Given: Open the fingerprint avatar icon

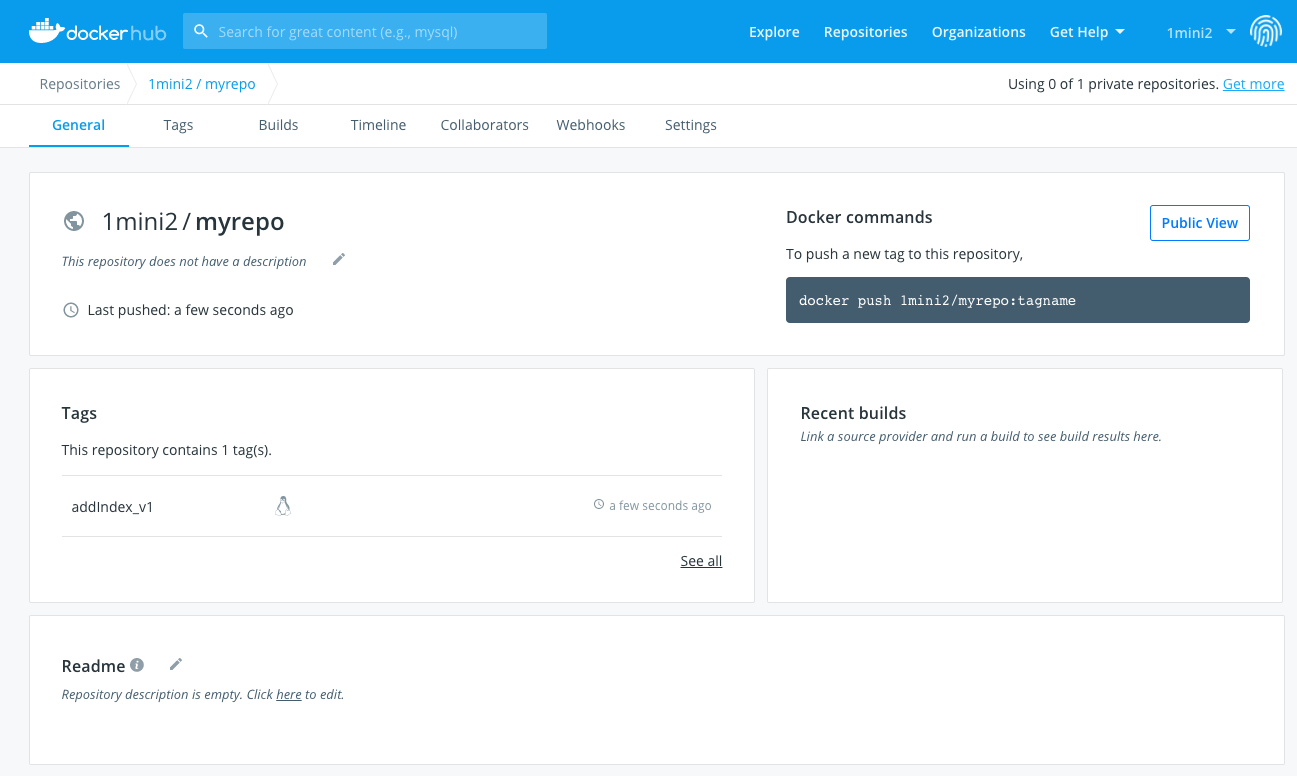Looking at the screenshot, I should [x=1266, y=31].
